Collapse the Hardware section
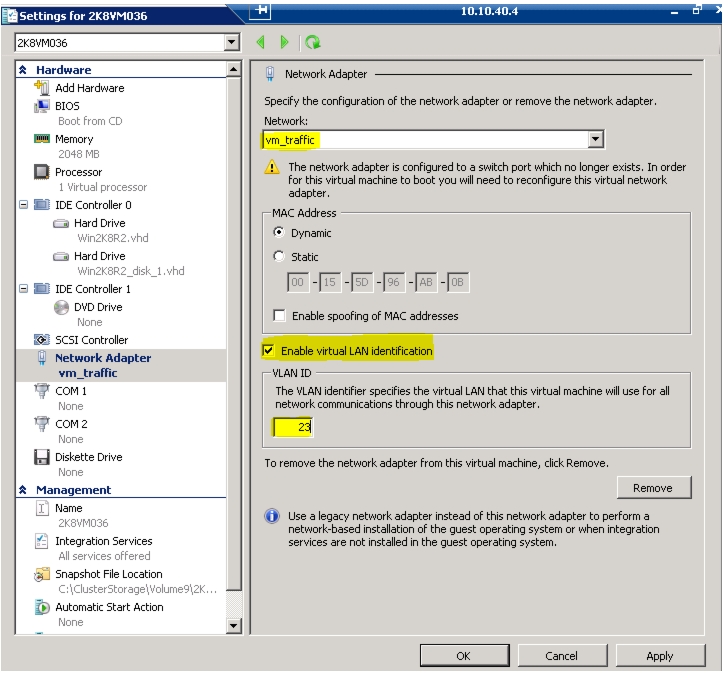The height and width of the screenshot is (683, 728). (23, 70)
